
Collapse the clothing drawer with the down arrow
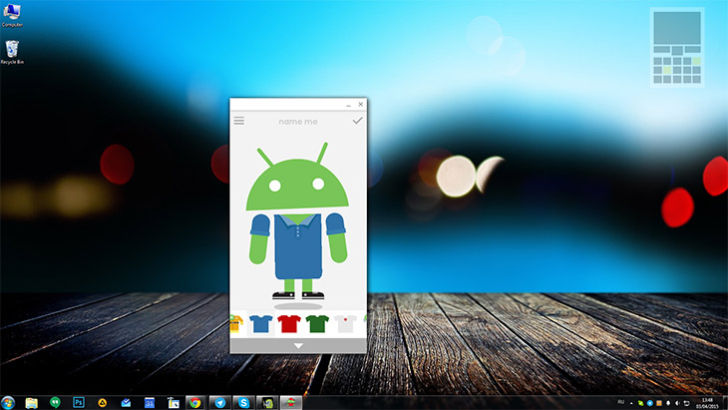point(298,345)
